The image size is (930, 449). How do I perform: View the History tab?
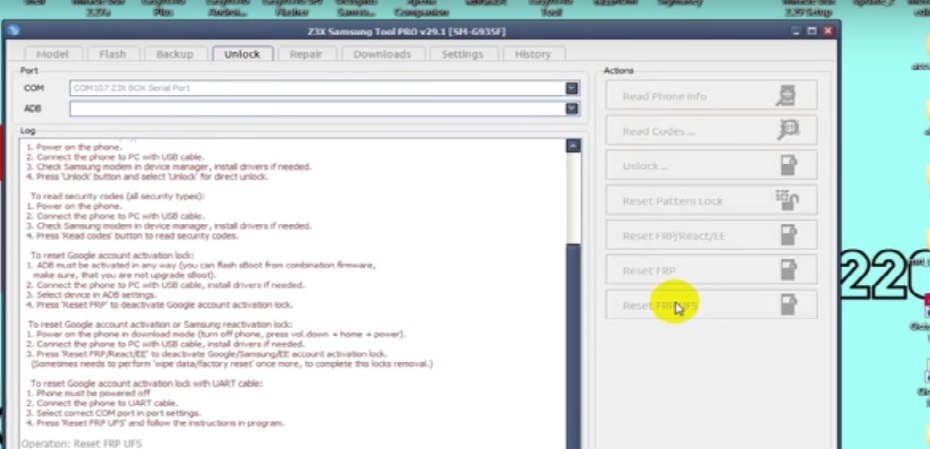pyautogui.click(x=533, y=54)
